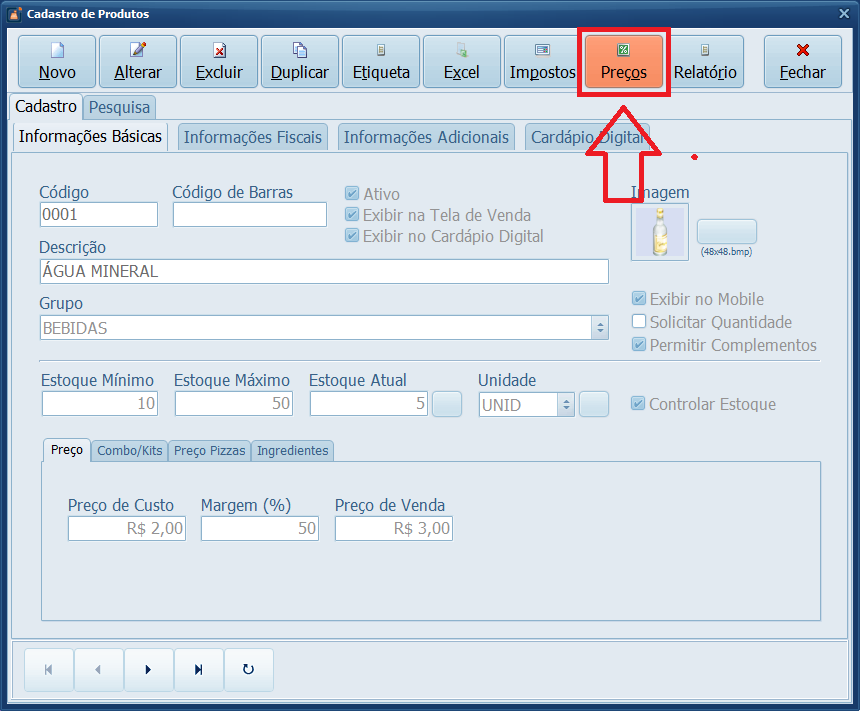
Task: Open the Unidade dropdown
Action: pyautogui.click(x=566, y=405)
